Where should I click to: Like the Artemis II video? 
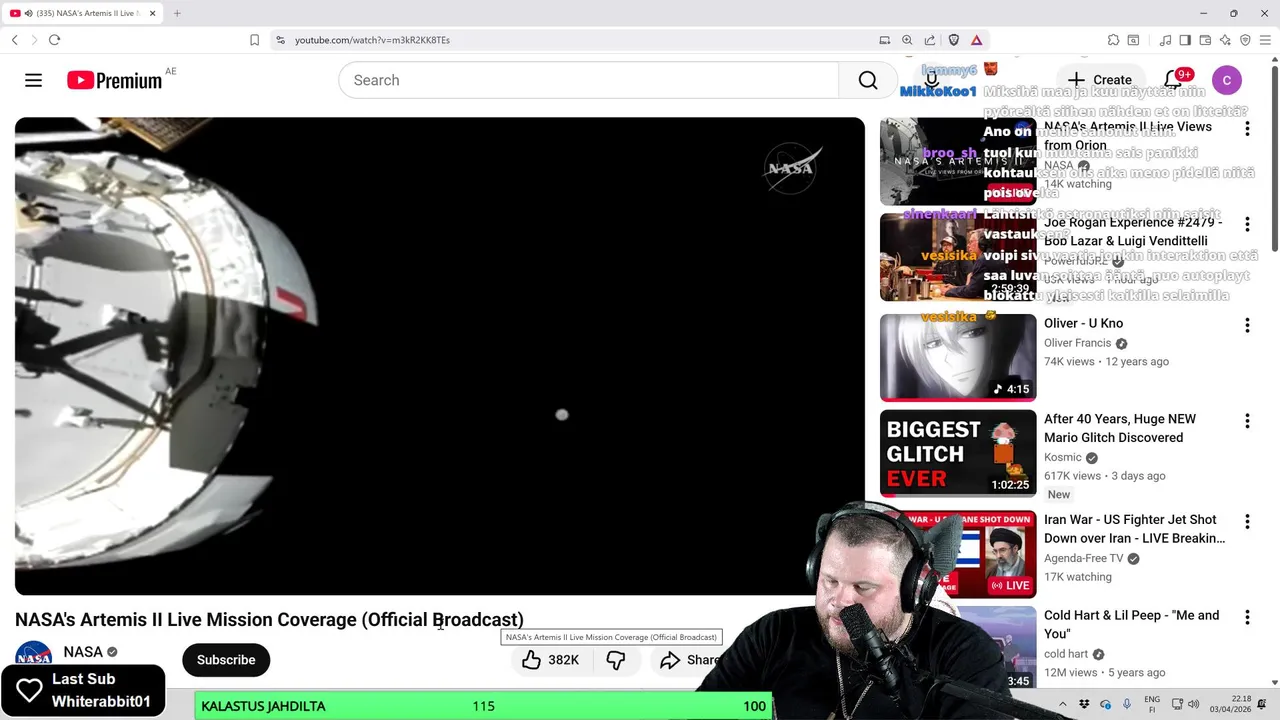coord(549,660)
